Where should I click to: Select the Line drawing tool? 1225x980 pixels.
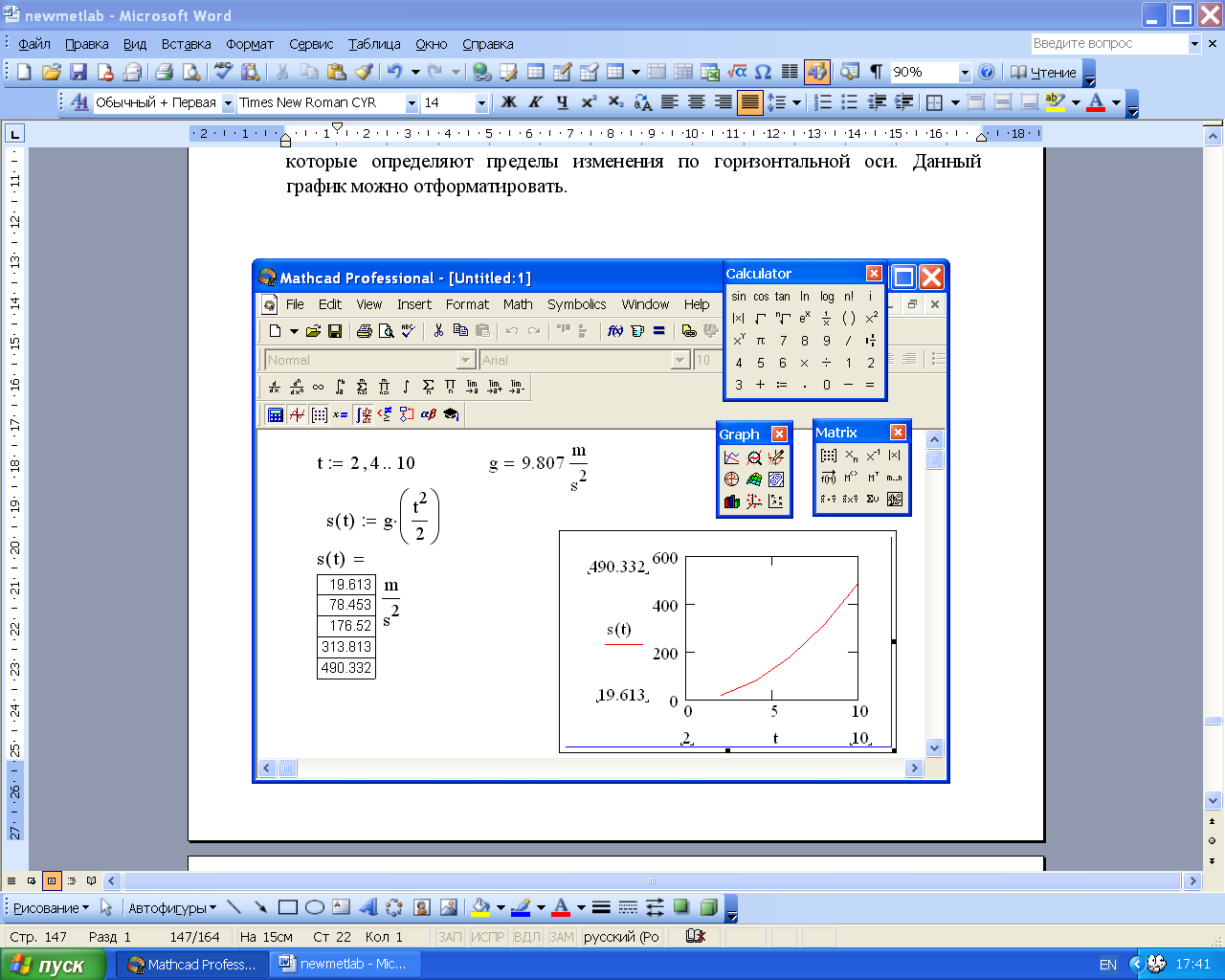(234, 907)
